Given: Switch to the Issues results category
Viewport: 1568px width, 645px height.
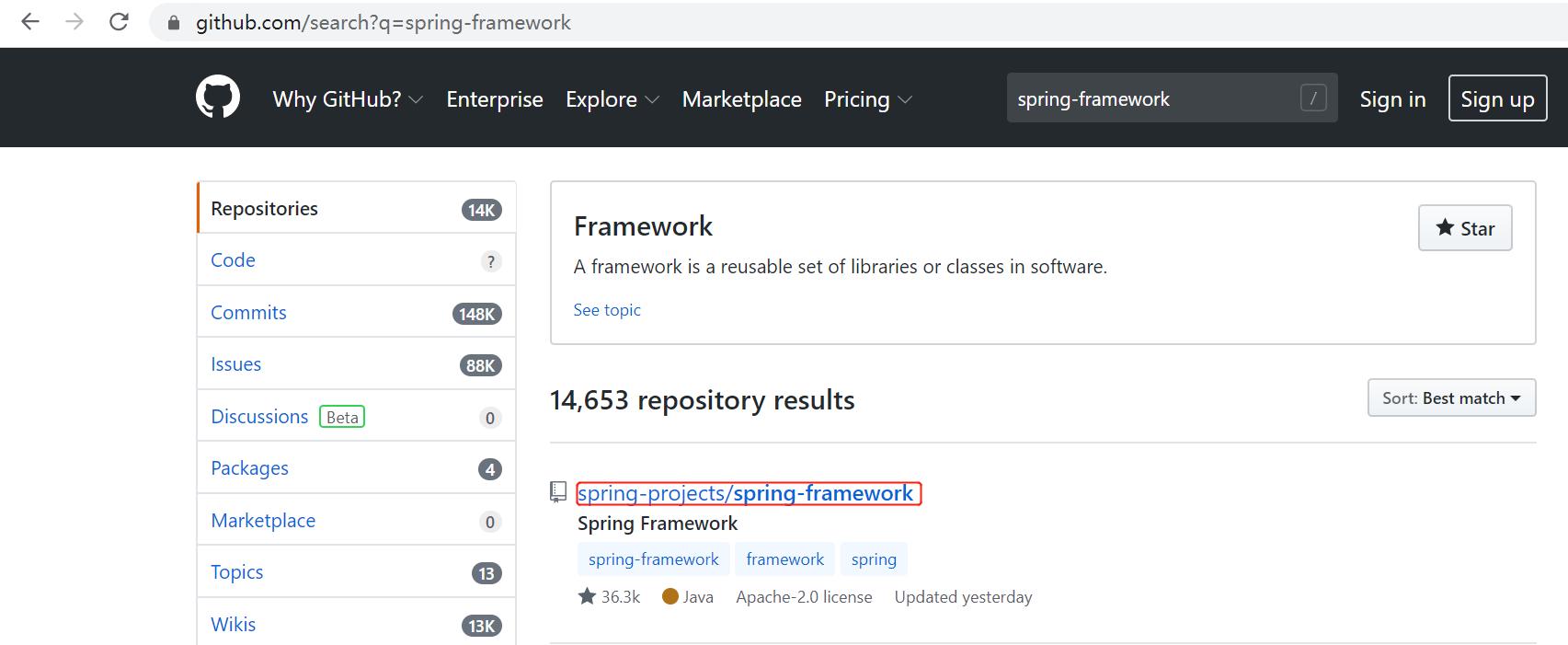Looking at the screenshot, I should [235, 364].
